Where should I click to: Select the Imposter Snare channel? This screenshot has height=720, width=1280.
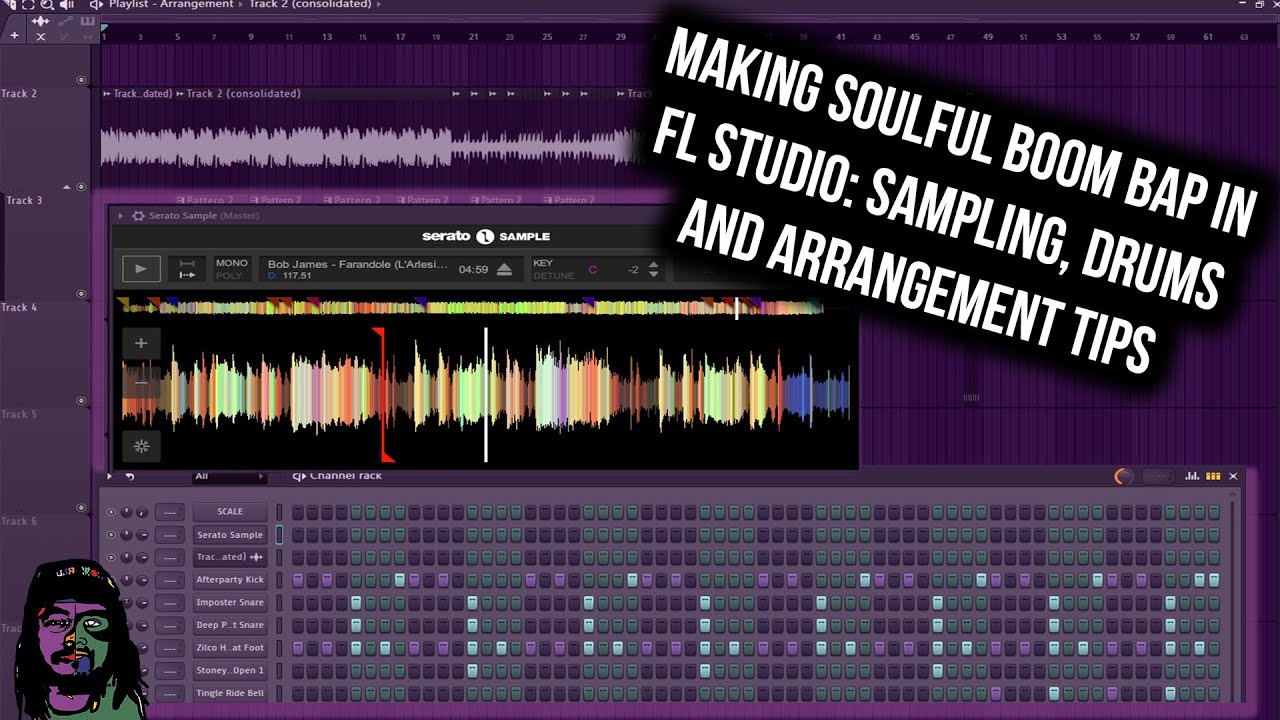(230, 602)
